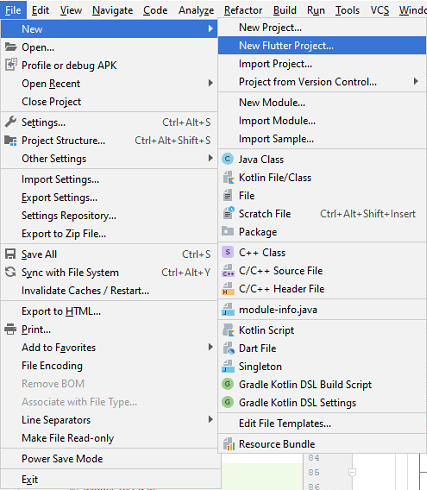
Task: Select Invalidate Caches / Restart...
Action: point(109,290)
